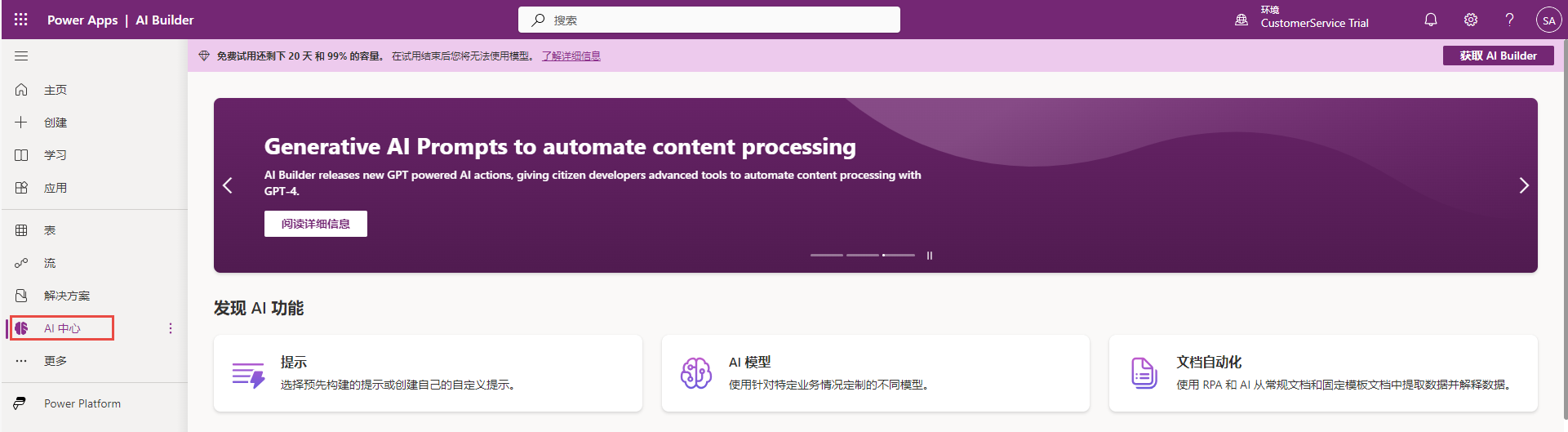Image resolution: width=1568 pixels, height=432 pixels.
Task: Click the 阅读详细信息 button on banner
Action: [x=316, y=224]
